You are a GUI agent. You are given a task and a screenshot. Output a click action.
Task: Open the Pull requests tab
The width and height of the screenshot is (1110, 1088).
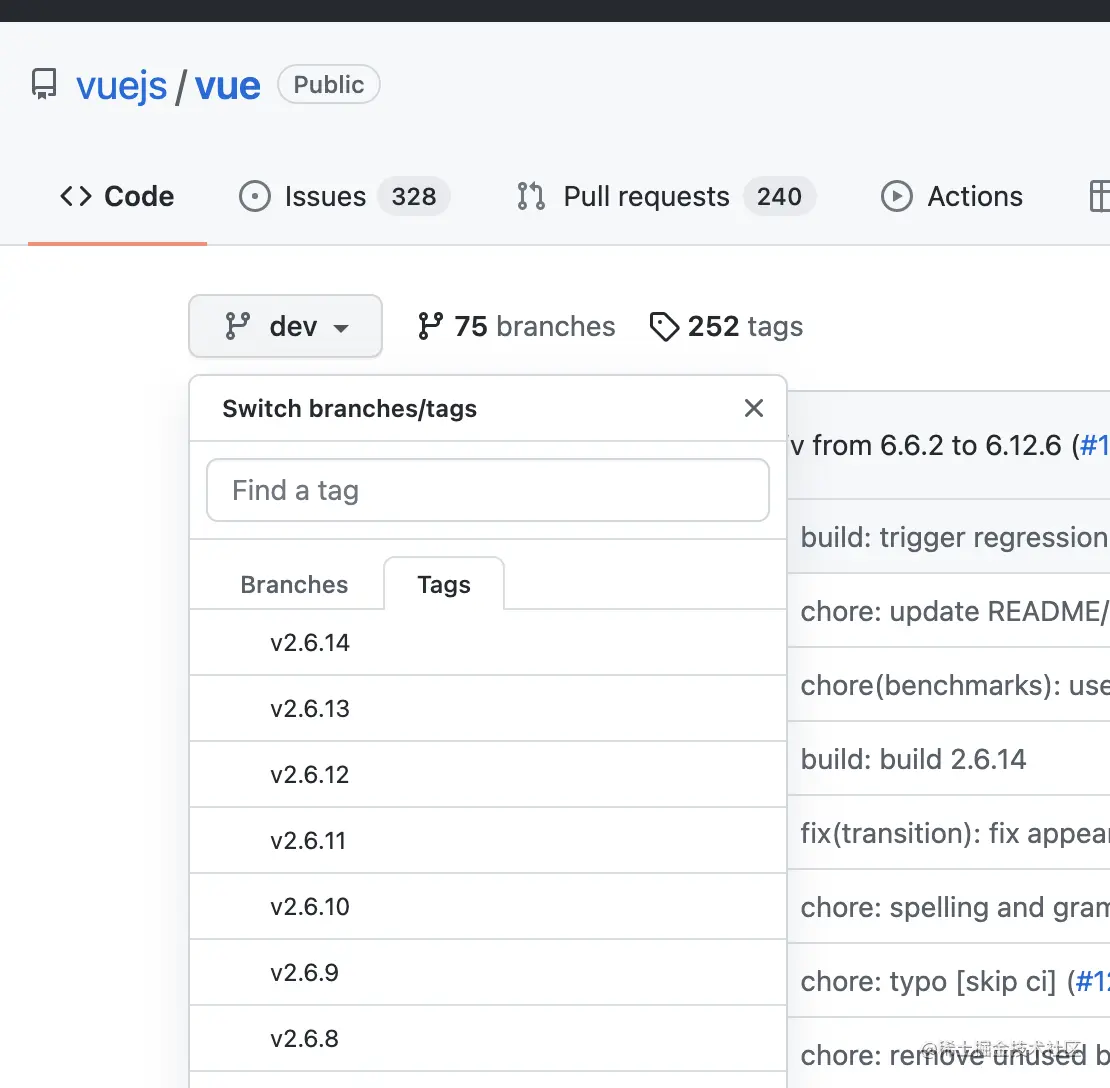(x=665, y=196)
